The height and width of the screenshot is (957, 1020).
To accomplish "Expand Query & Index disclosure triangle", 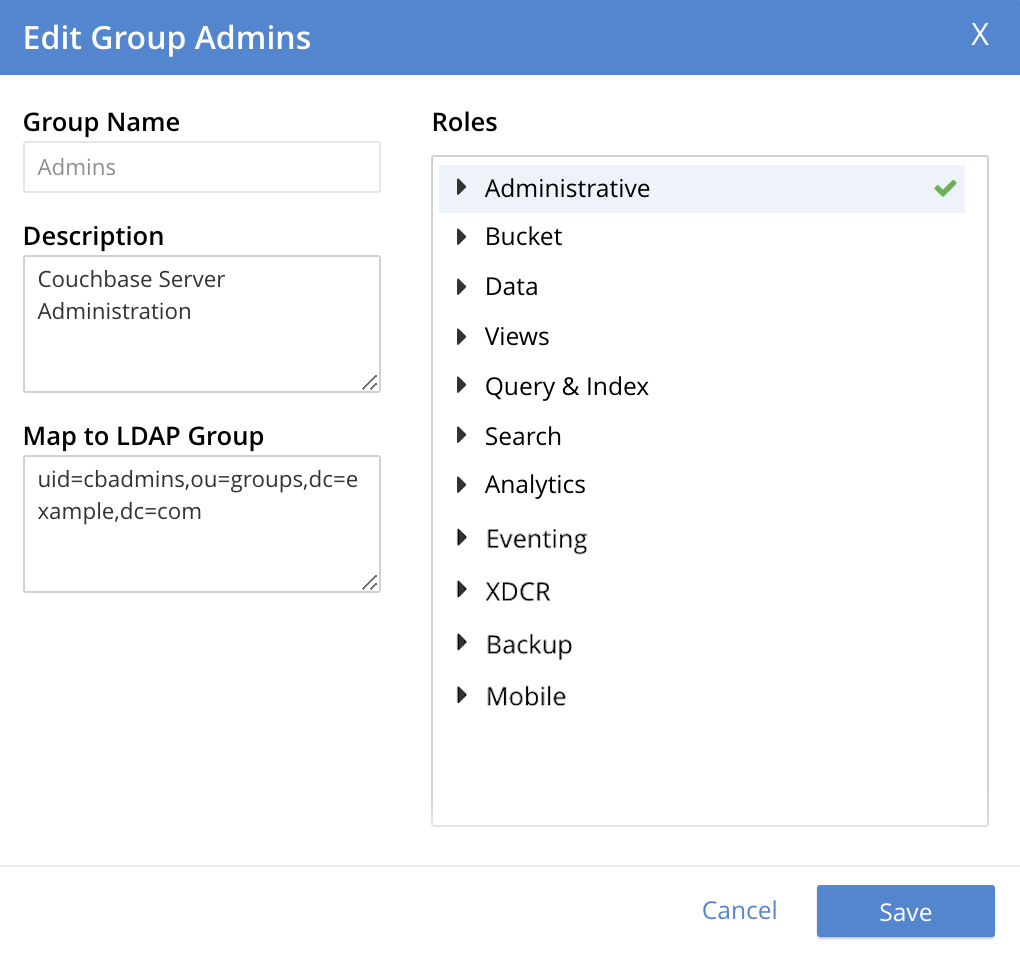I will pos(461,386).
